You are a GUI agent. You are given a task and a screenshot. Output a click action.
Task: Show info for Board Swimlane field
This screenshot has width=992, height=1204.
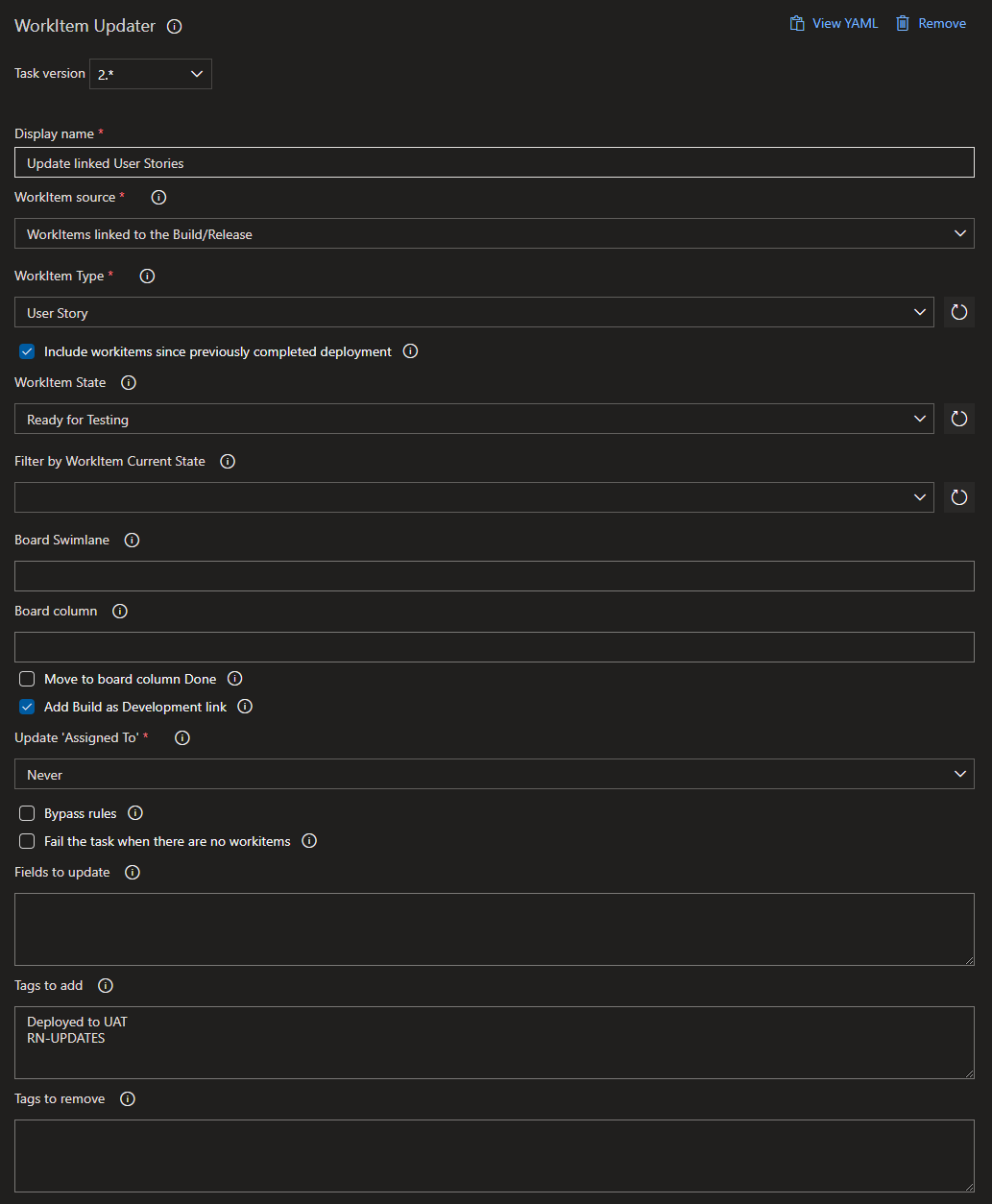(x=133, y=541)
